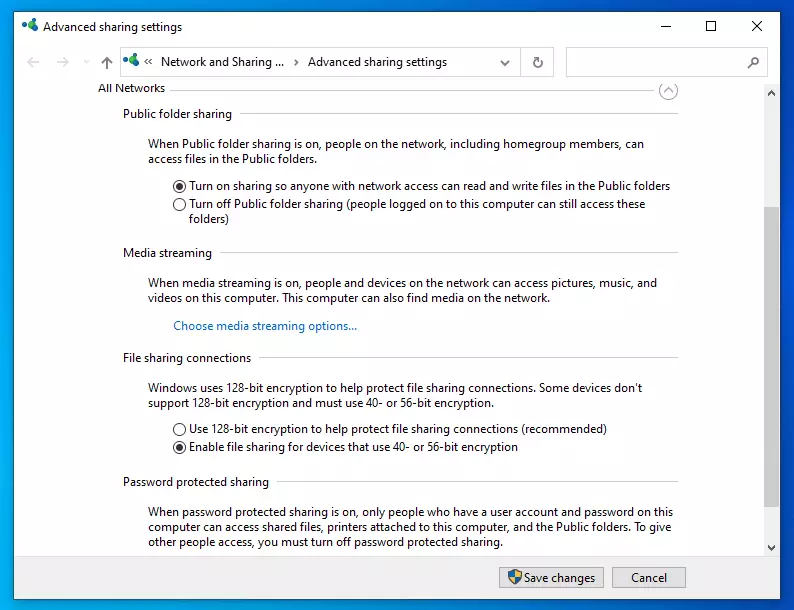Screen dimensions: 794x610
Task: Click the shield icon on Save changes
Action: [514, 577]
